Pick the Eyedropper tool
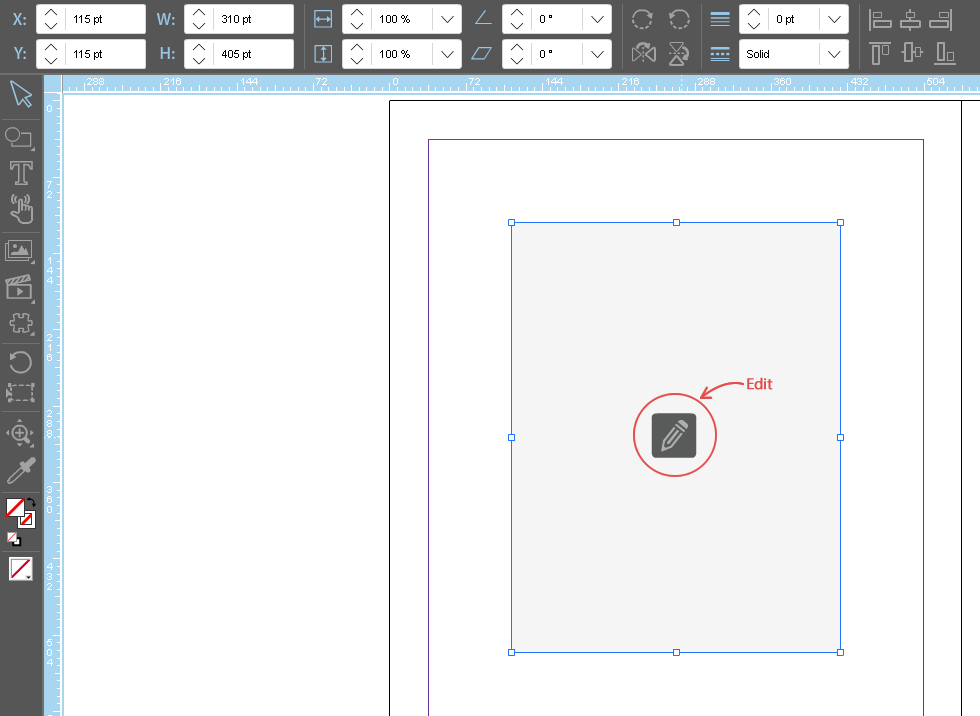The width and height of the screenshot is (980, 716). (20, 471)
